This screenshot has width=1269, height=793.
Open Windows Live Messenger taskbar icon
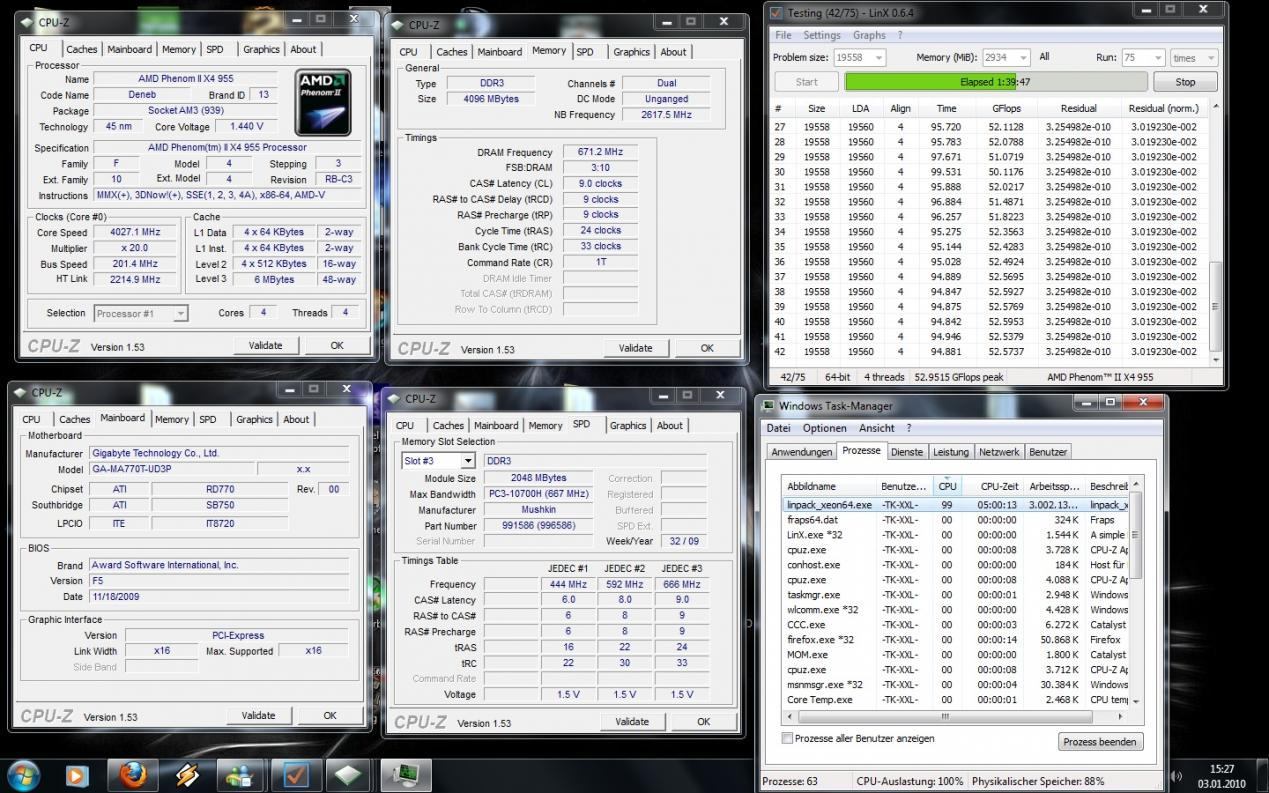[241, 775]
